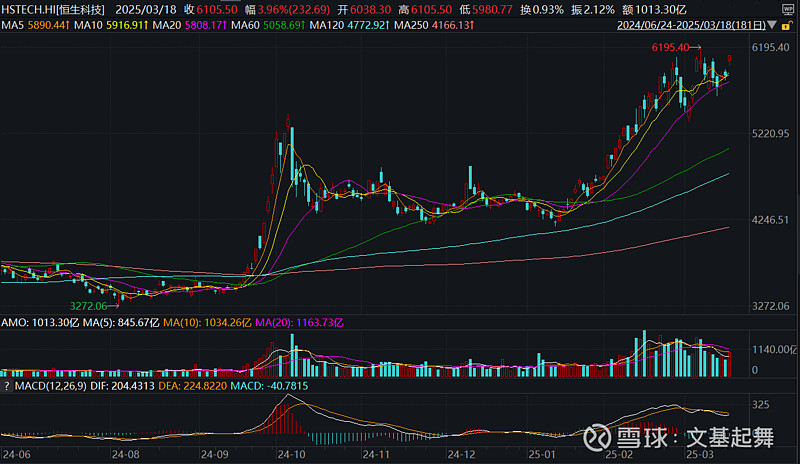Click the WP monitor icon at top right
This screenshot has width=800, height=464.
pyautogui.click(x=788, y=9)
